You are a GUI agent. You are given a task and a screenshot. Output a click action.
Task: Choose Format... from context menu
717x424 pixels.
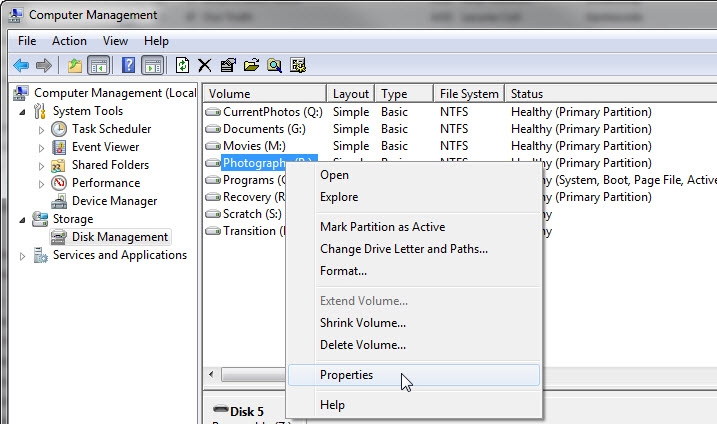click(x=414, y=271)
